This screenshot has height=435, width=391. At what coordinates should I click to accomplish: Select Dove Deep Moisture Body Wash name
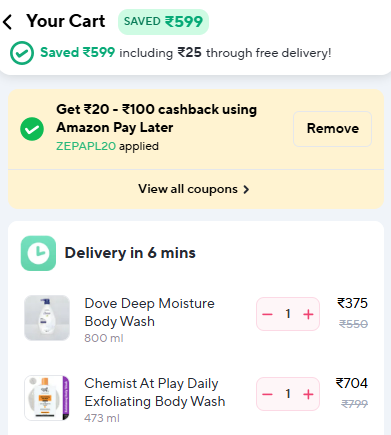tap(149, 312)
